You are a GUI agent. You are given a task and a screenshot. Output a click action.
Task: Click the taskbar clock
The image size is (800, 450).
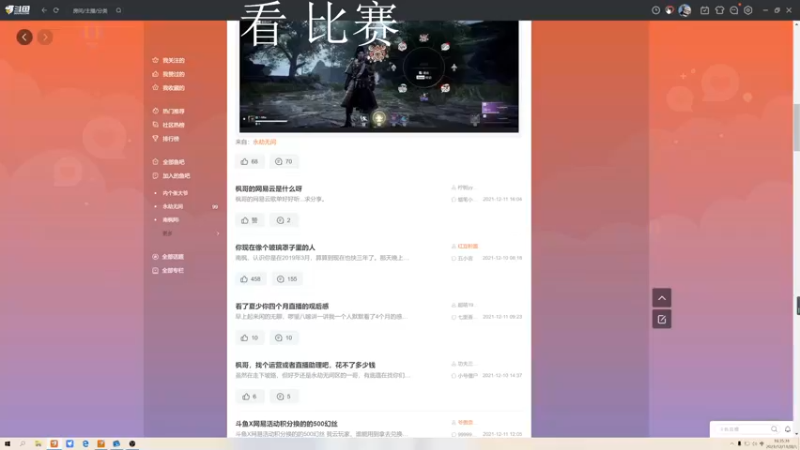tap(780, 444)
